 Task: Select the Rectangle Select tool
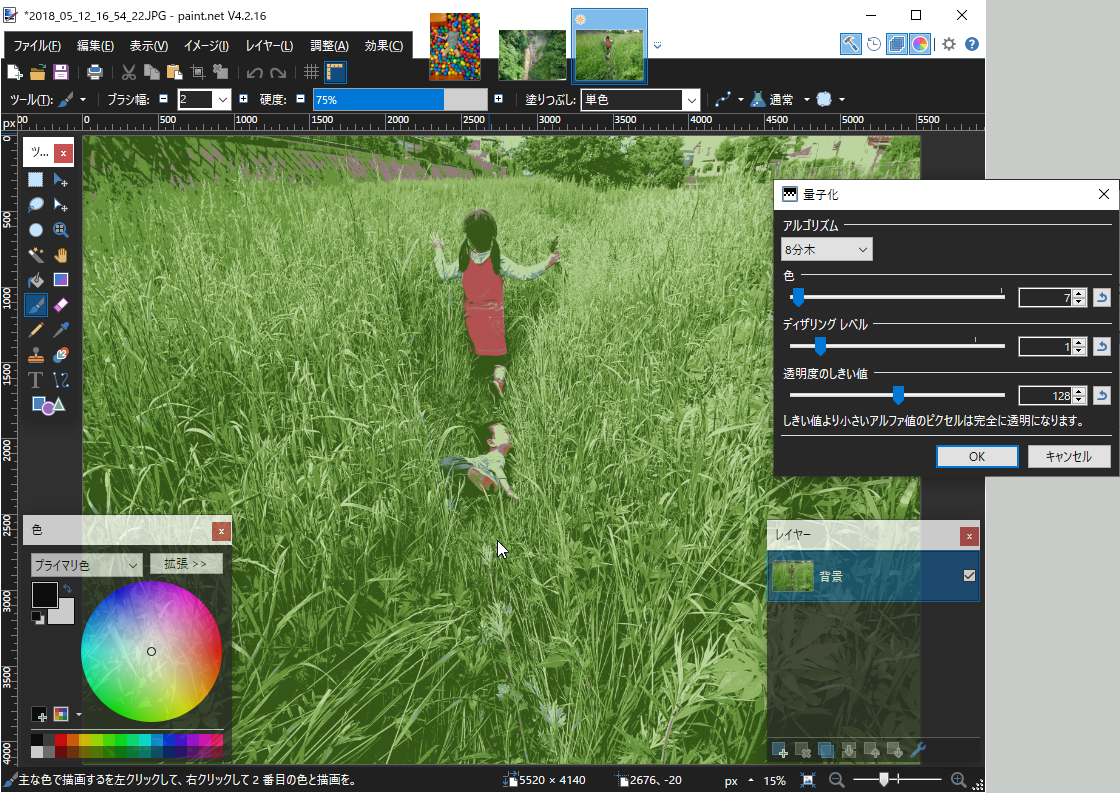pyautogui.click(x=36, y=180)
